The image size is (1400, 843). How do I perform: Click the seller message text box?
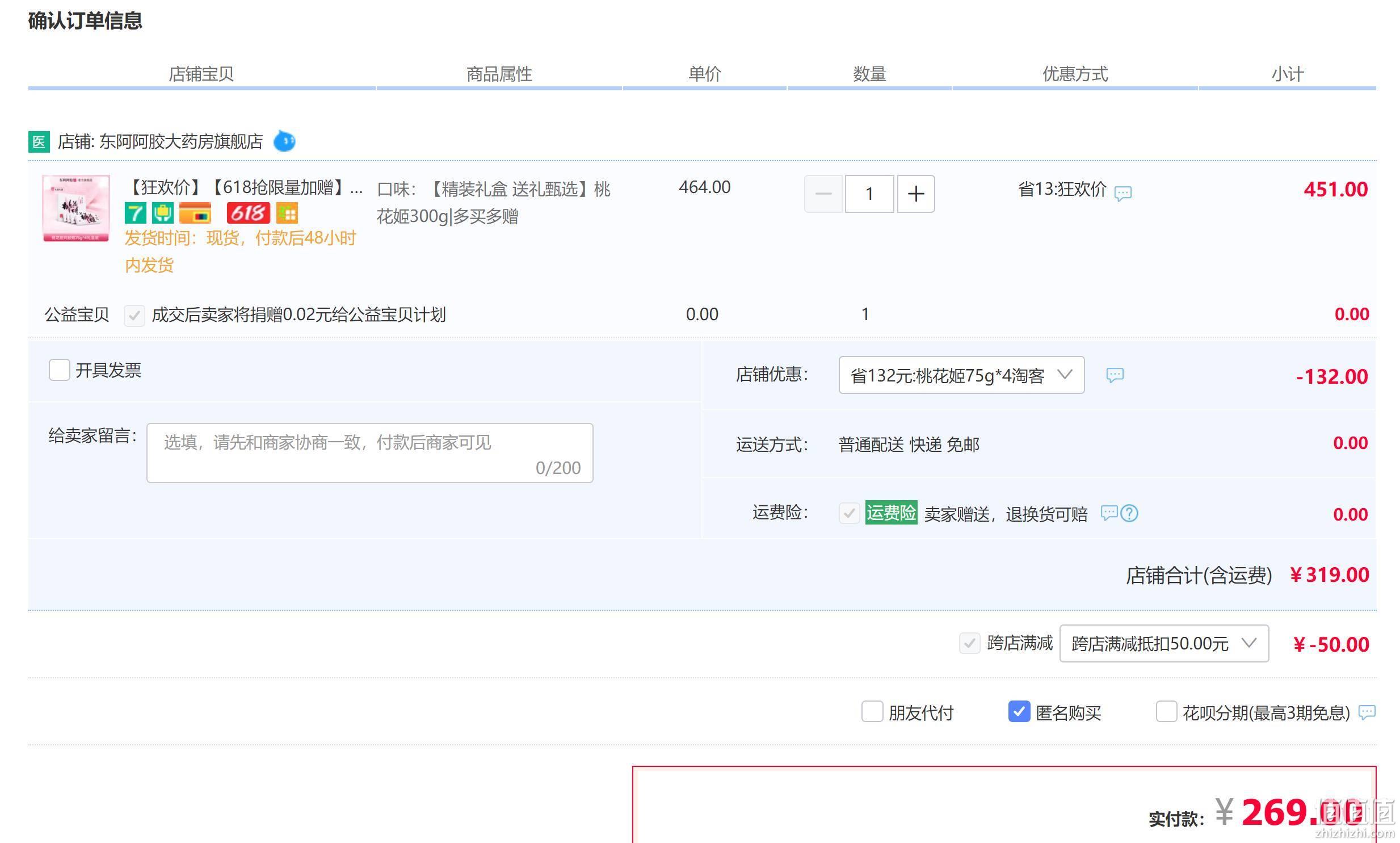click(370, 453)
